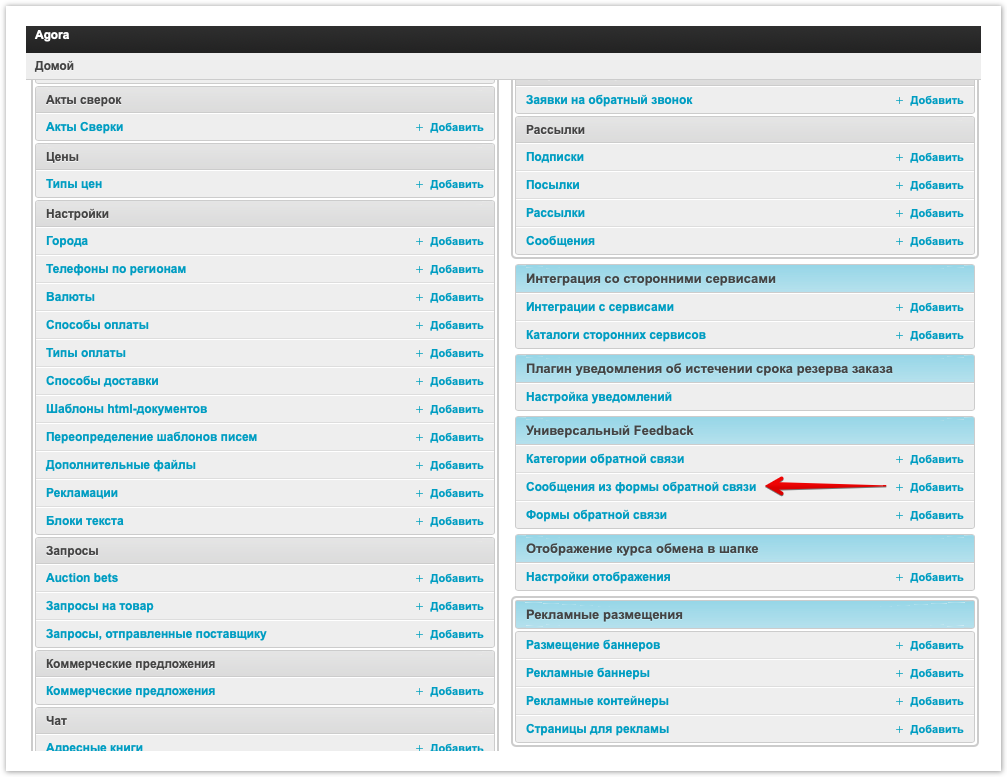Open Интеграции с сервисами

pyautogui.click(x=600, y=307)
